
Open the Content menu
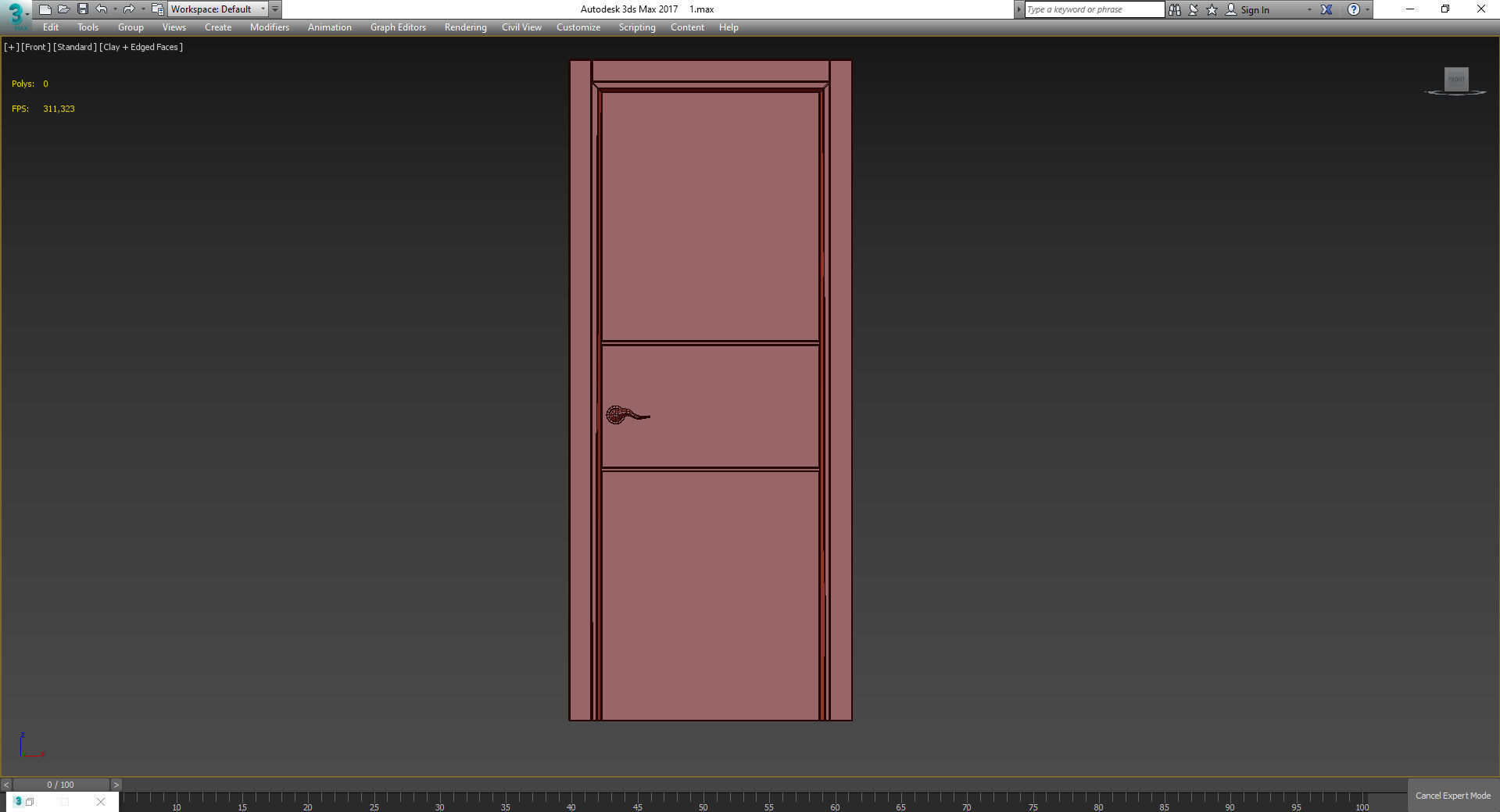[687, 27]
